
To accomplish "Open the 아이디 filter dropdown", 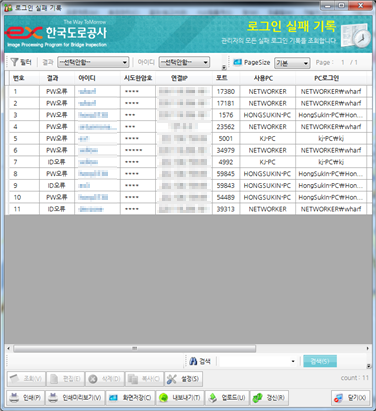I will point(184,62).
